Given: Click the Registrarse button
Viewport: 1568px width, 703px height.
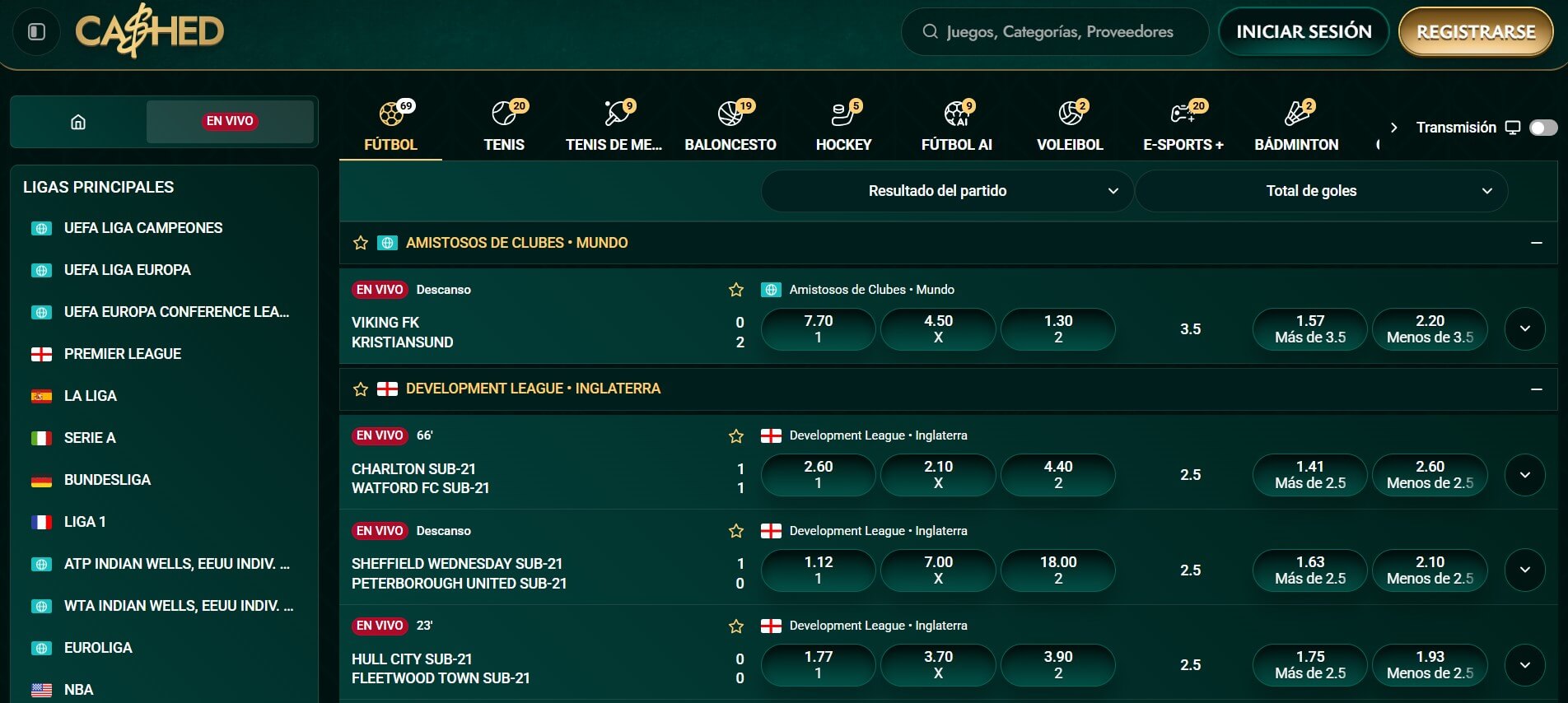Looking at the screenshot, I should click(1476, 31).
